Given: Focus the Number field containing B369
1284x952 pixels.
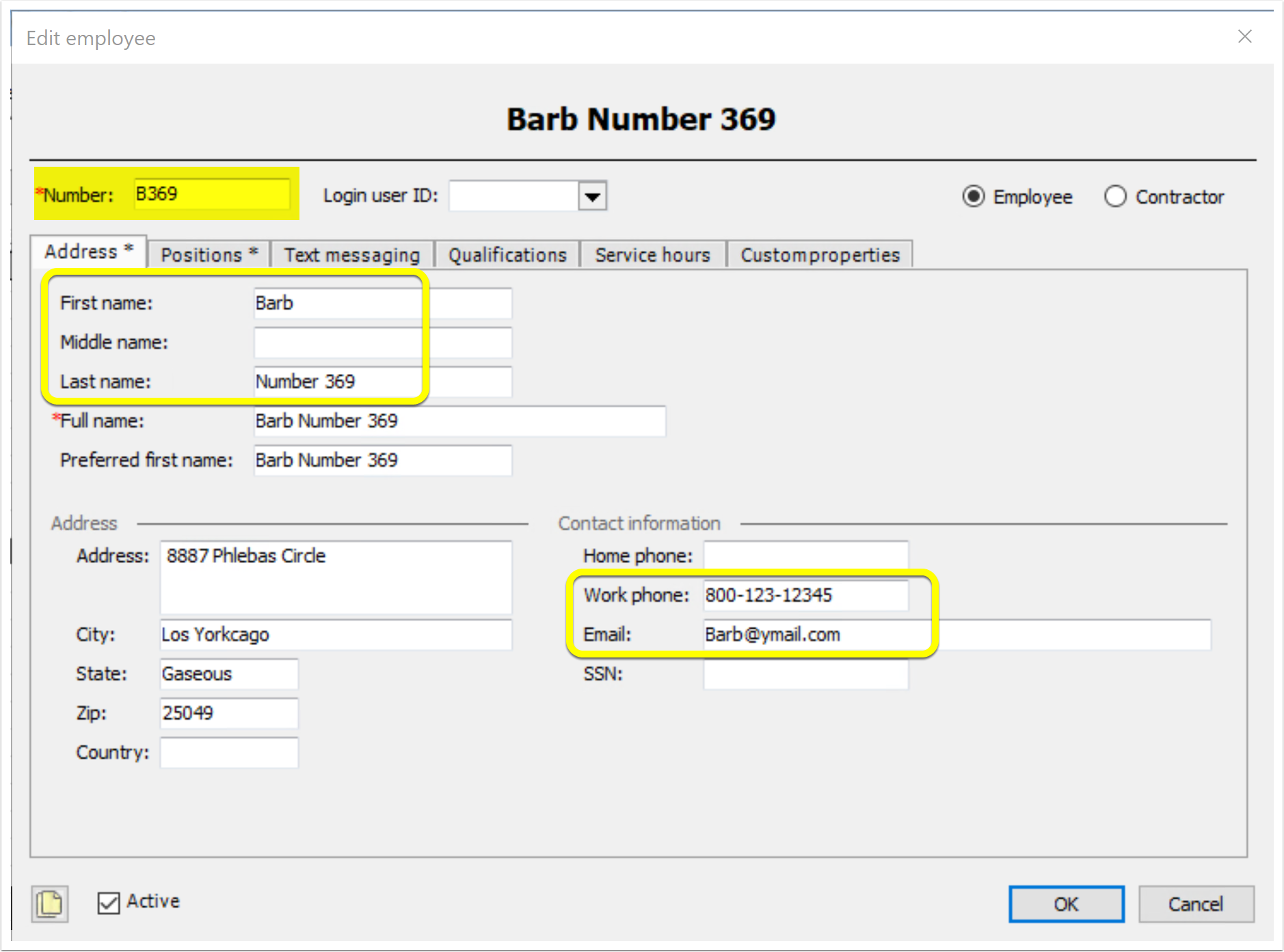Looking at the screenshot, I should (x=211, y=194).
